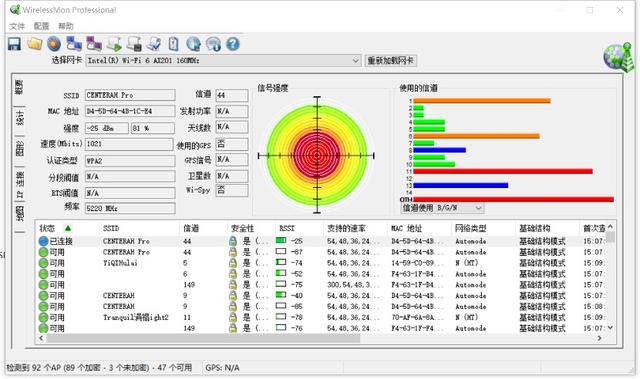This screenshot has height=379, width=640.
Task: Open the 文件 menu
Action: tap(17, 27)
